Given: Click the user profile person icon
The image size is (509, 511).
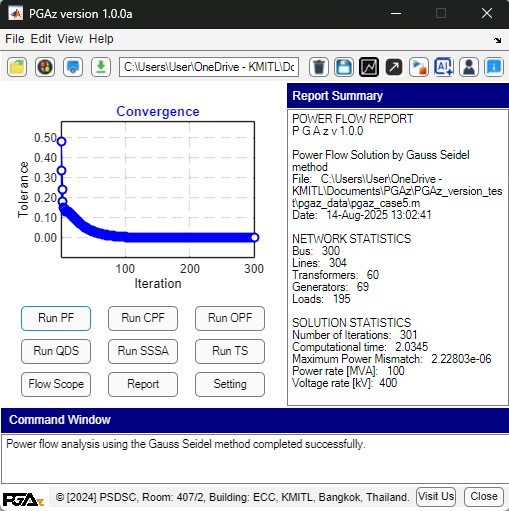Looking at the screenshot, I should [x=469, y=67].
